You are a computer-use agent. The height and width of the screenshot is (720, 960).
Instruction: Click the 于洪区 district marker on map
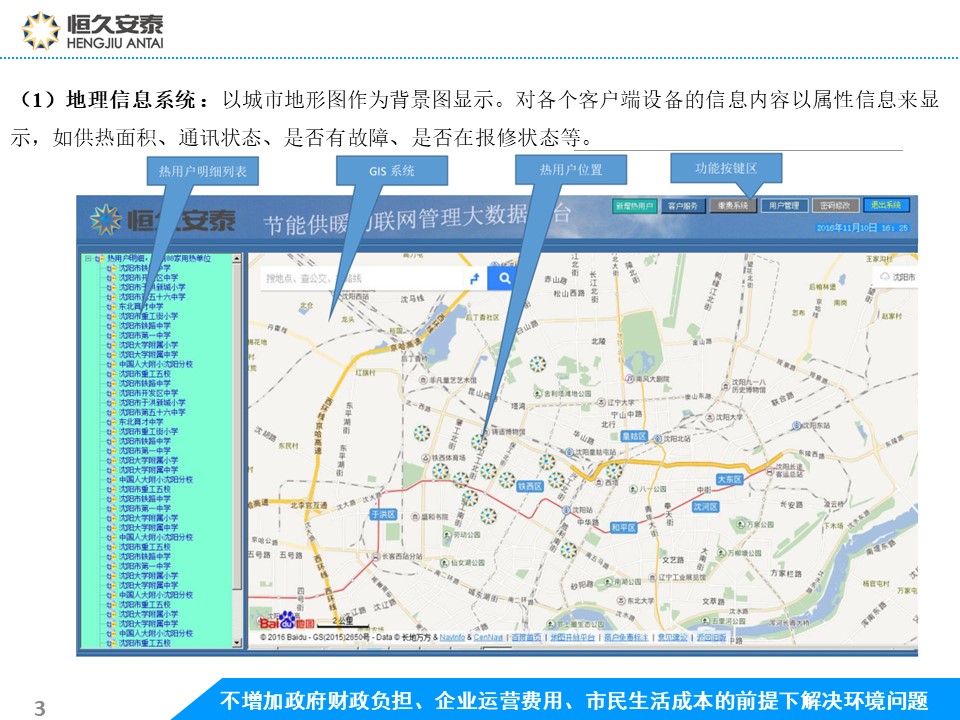click(384, 514)
